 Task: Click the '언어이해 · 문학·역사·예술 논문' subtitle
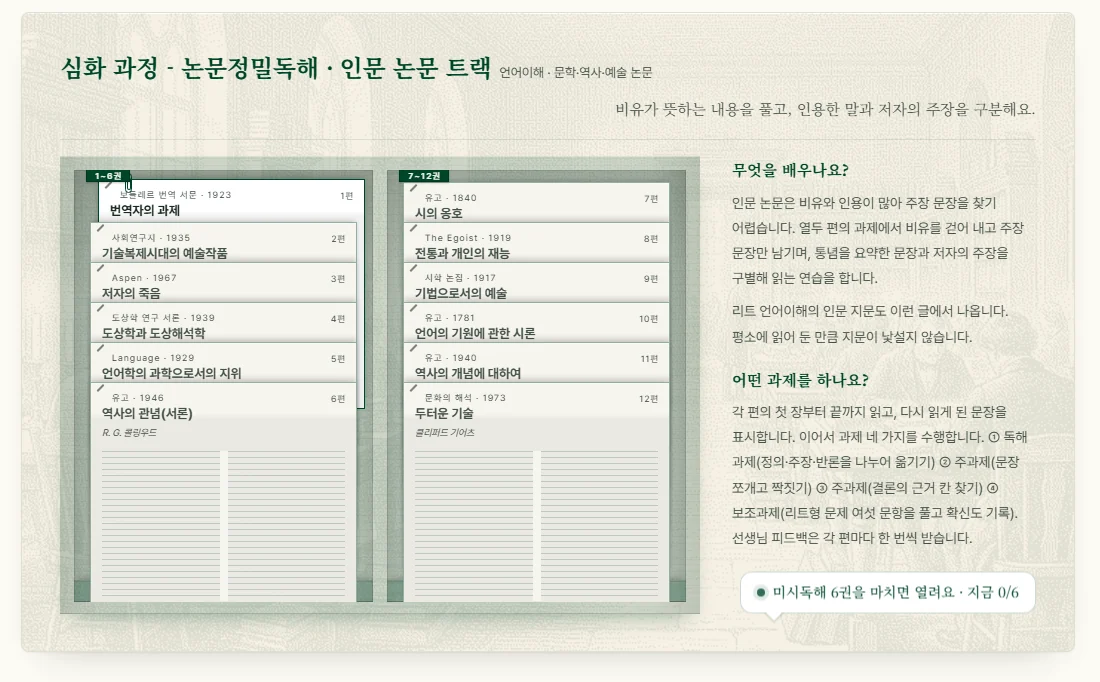click(x=576, y=72)
